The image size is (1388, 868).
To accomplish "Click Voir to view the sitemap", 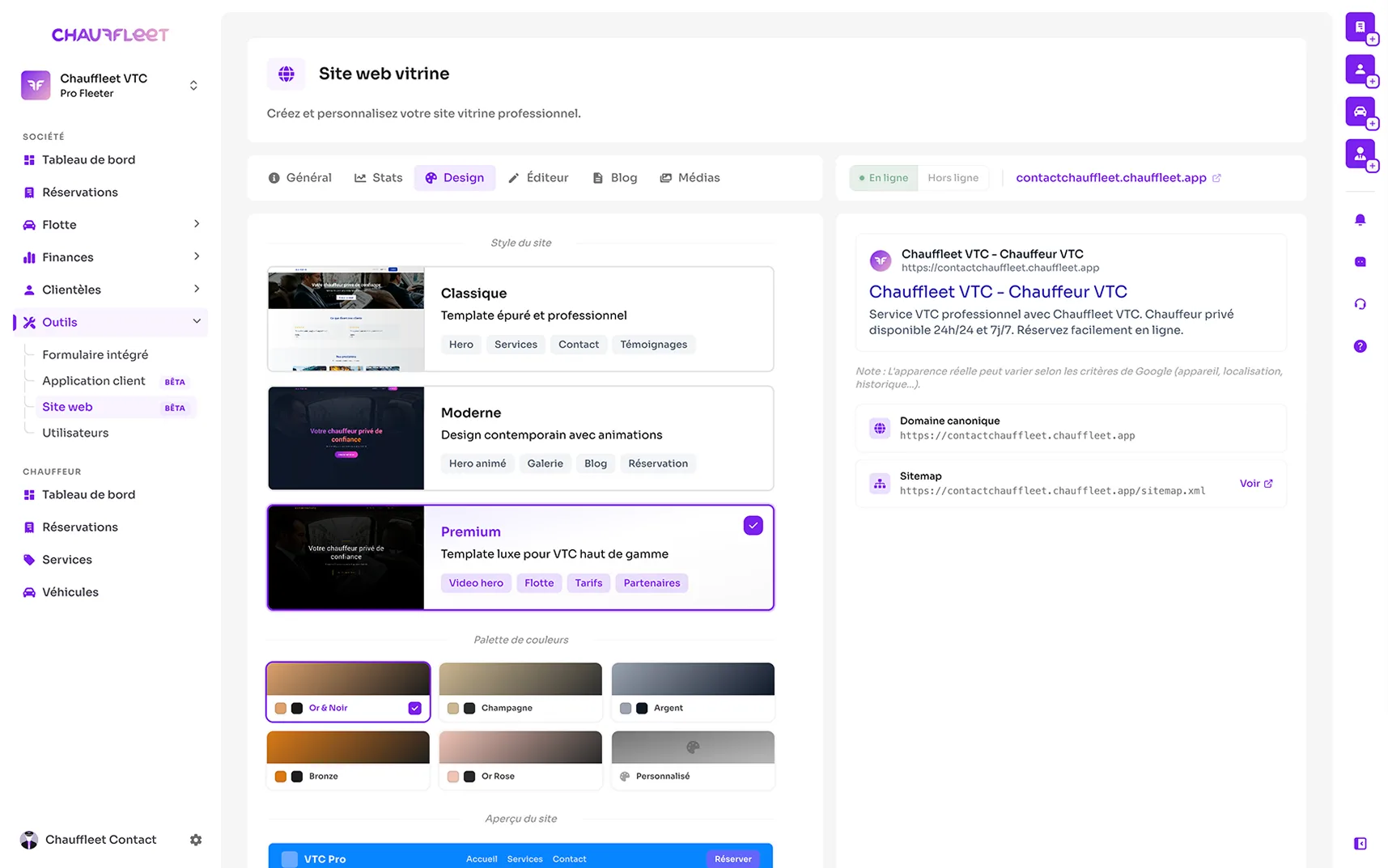I will (x=1256, y=484).
